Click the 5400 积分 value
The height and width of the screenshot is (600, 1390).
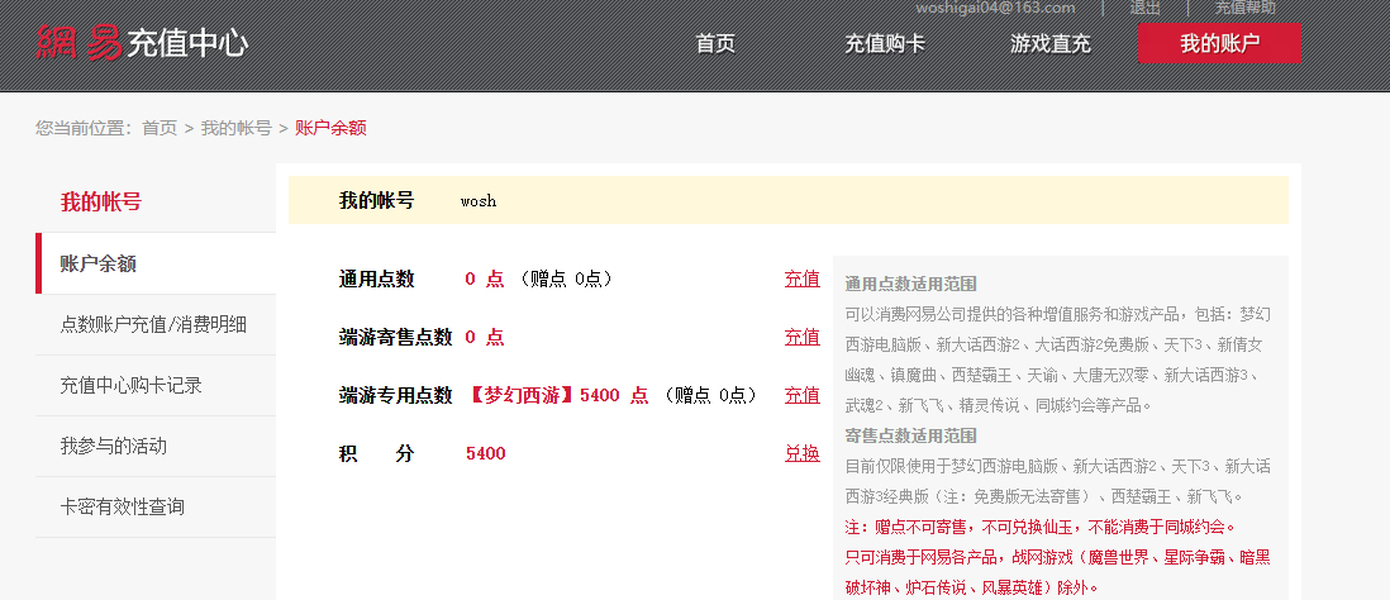486,453
